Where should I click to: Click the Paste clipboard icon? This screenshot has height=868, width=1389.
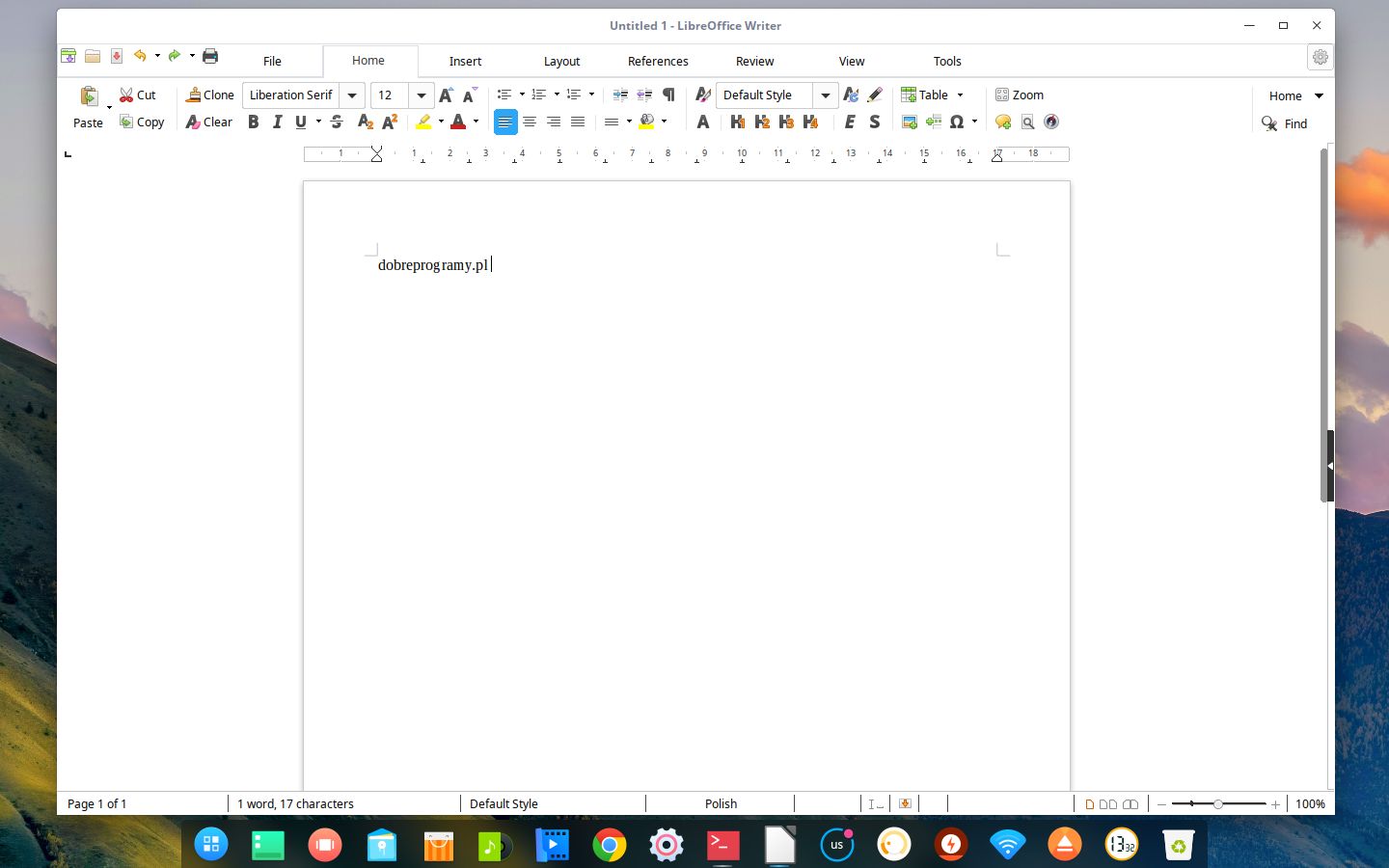tap(89, 95)
